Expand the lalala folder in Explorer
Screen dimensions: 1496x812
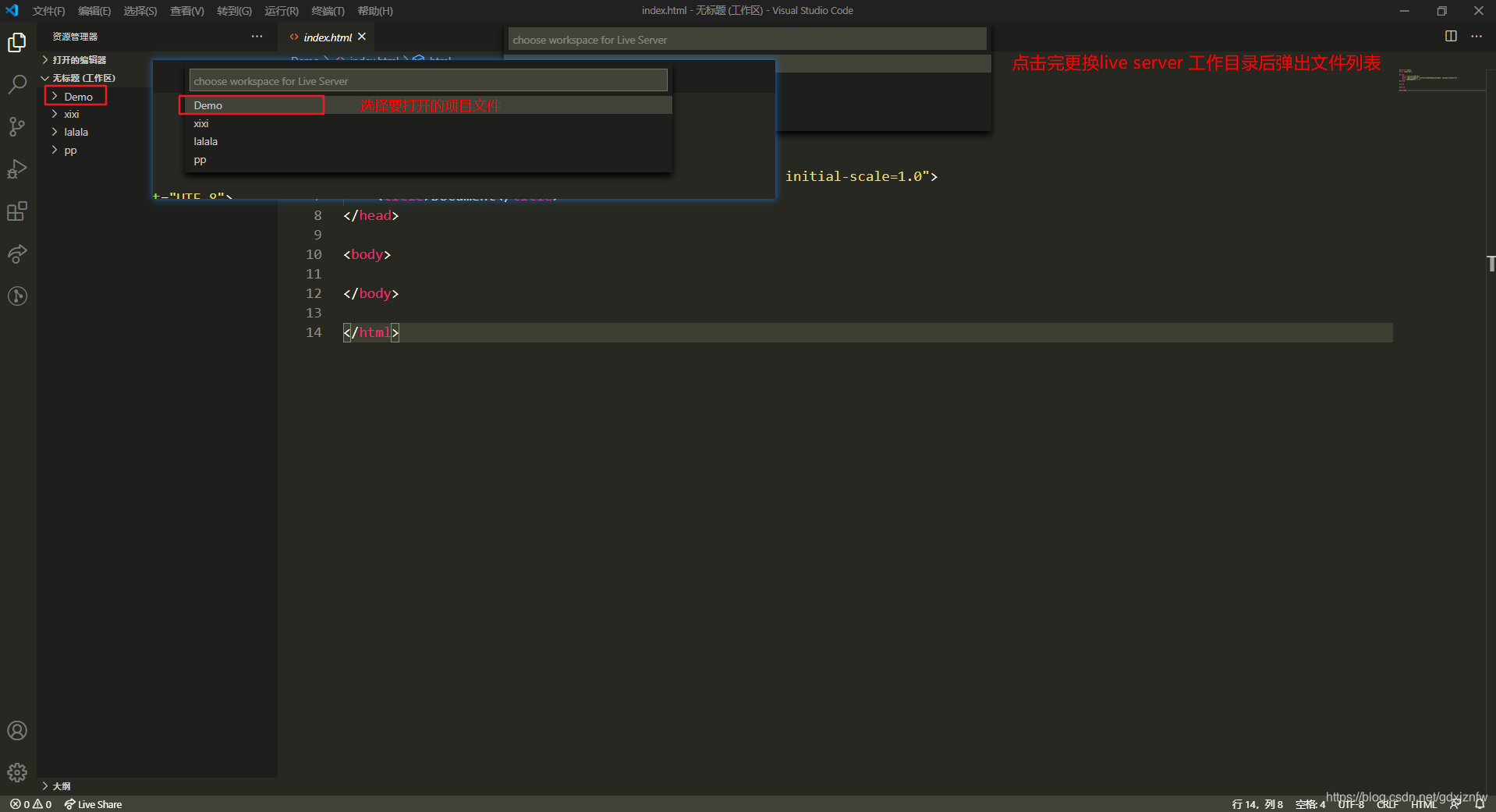76,132
